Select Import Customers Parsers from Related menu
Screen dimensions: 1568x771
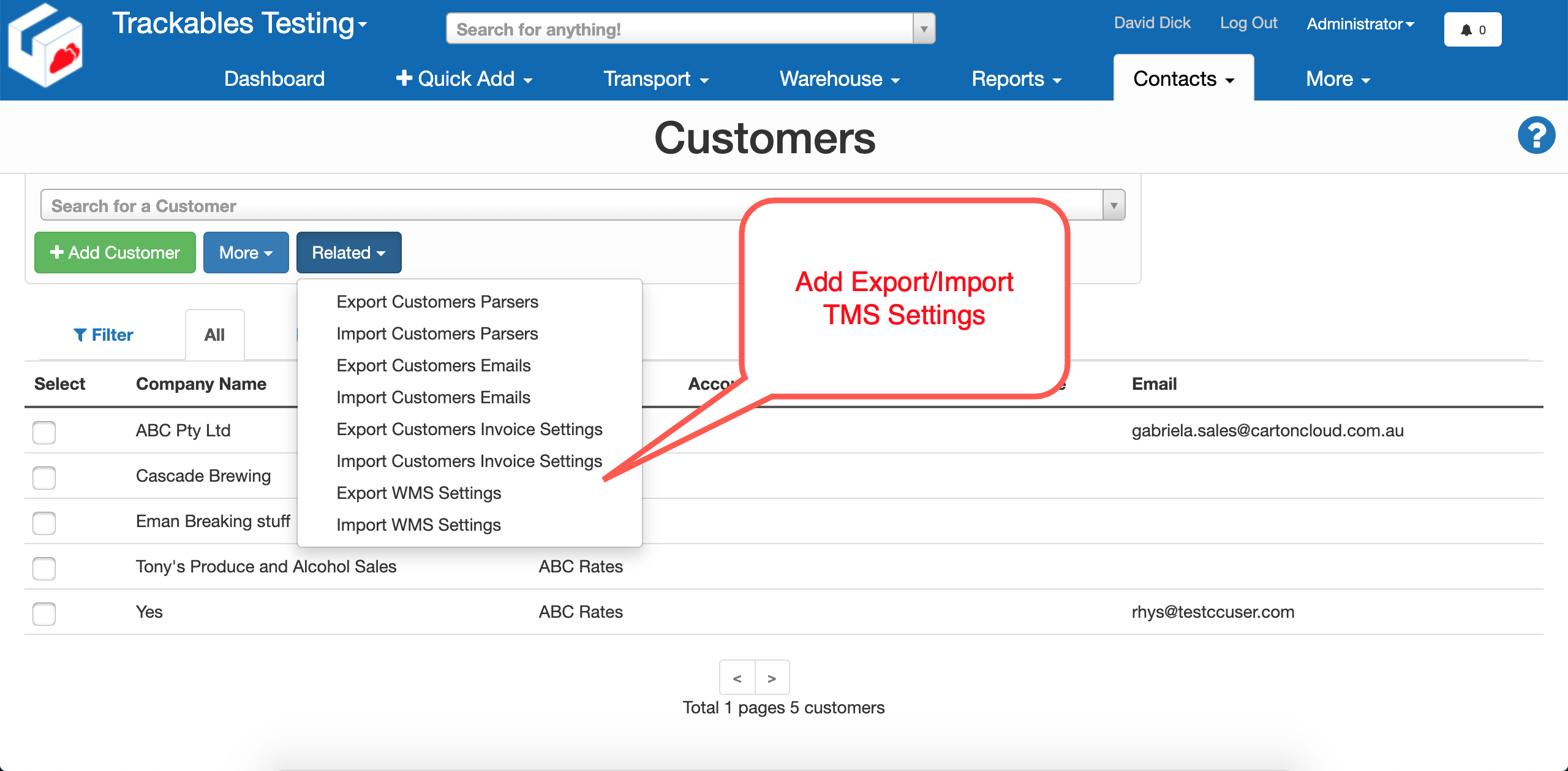click(x=437, y=333)
